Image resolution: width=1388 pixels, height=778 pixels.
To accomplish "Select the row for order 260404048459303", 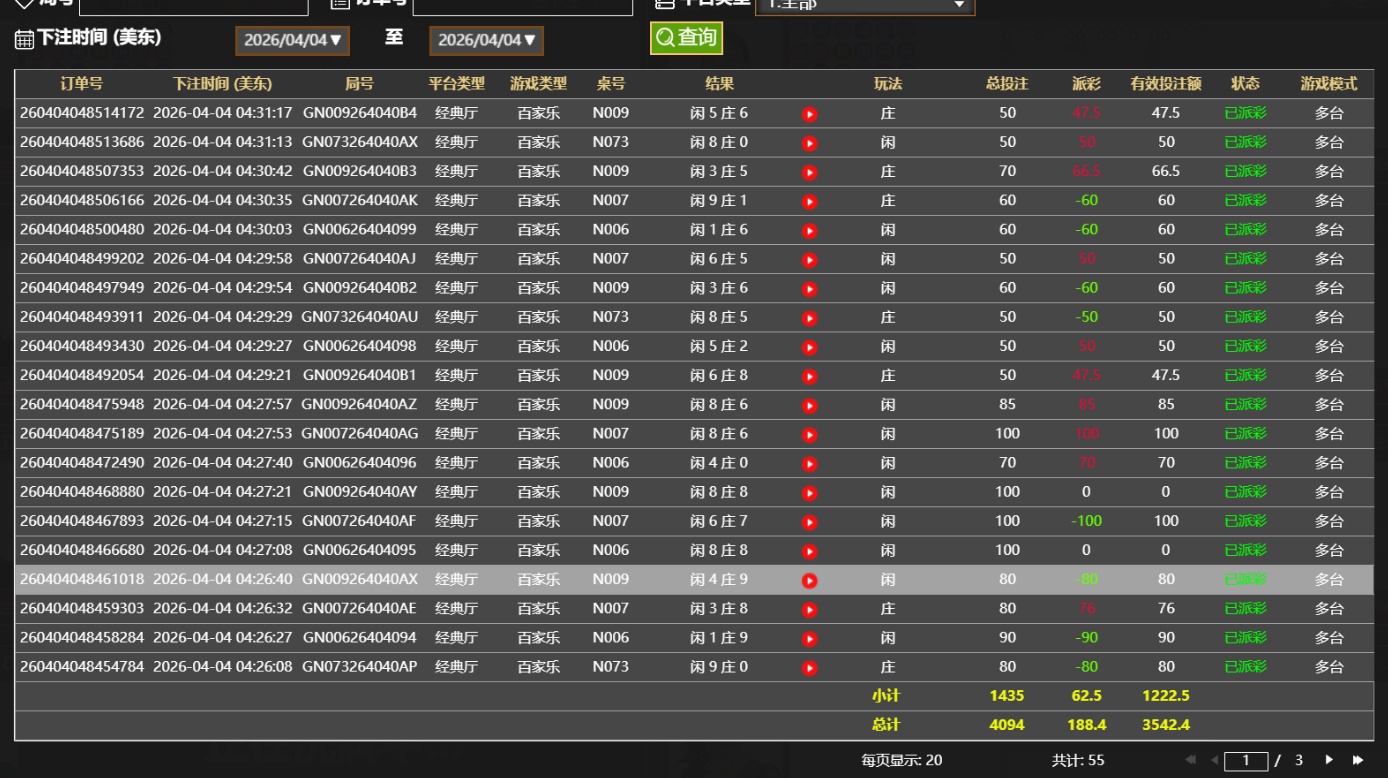I will point(400,608).
